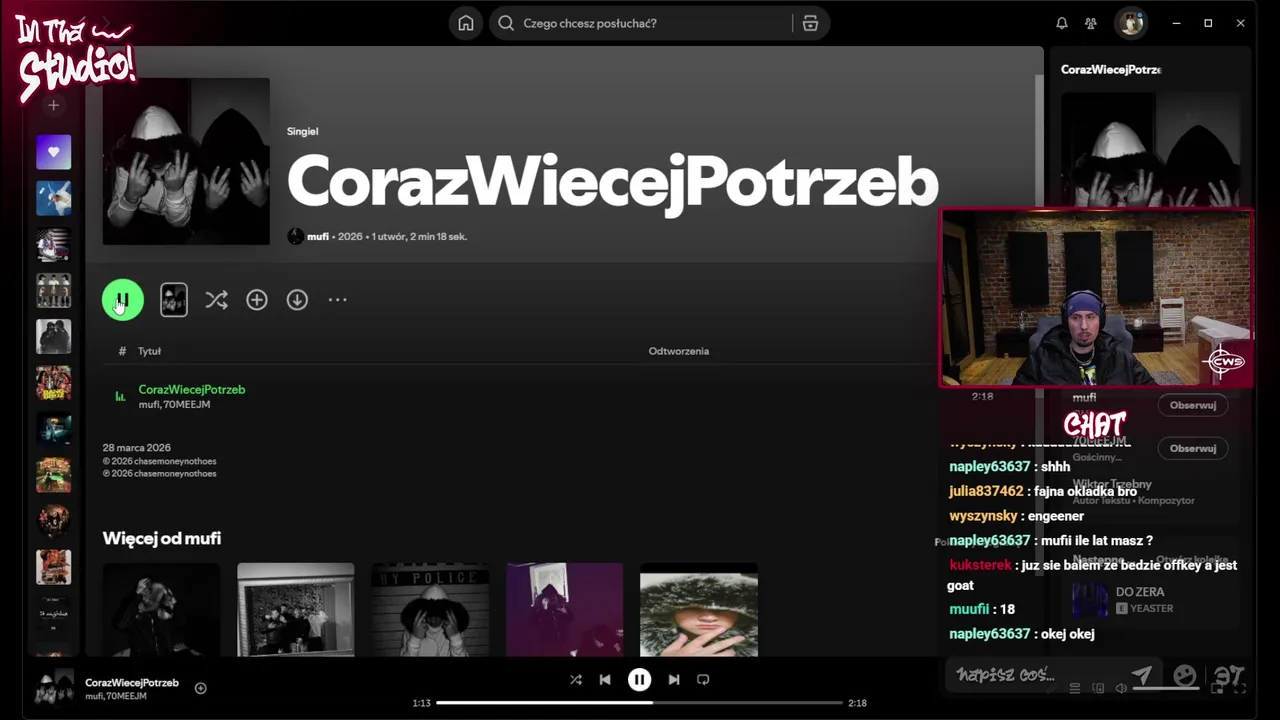1280x720 pixels.
Task: Select the green CorazWiecejPotrzeb track title in list
Action: [x=192, y=389]
